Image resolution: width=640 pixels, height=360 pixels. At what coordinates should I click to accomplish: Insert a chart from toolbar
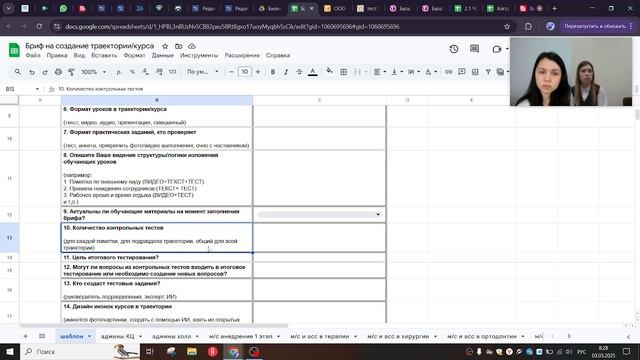click(475, 72)
